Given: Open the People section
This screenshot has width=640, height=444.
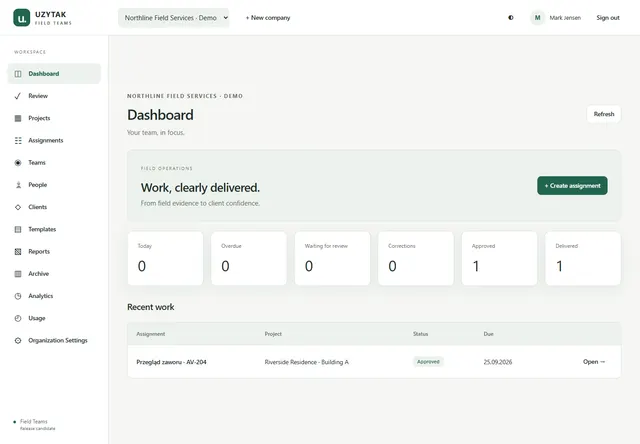Looking at the screenshot, I should [54, 185].
